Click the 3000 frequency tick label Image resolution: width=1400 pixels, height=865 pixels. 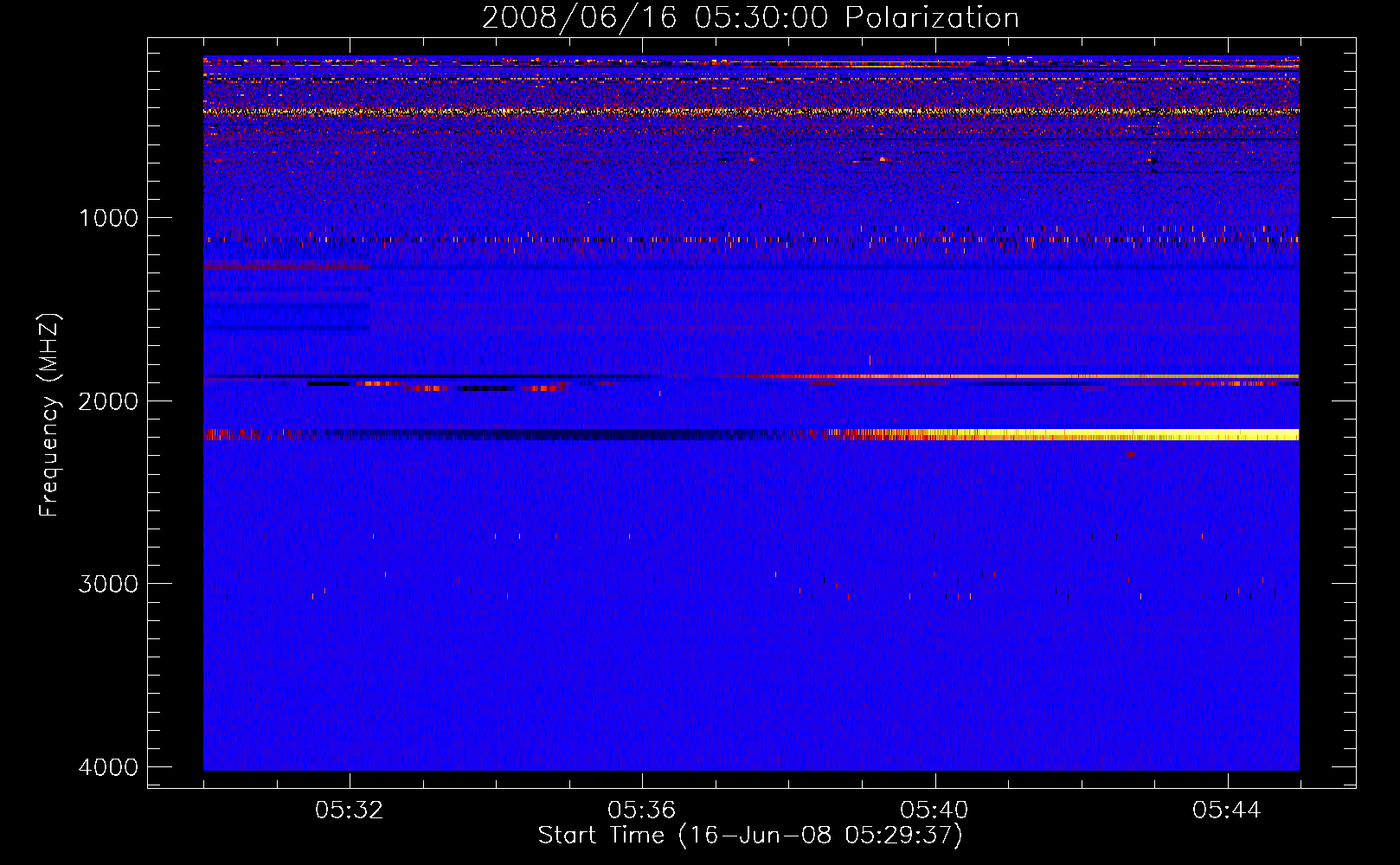(108, 584)
